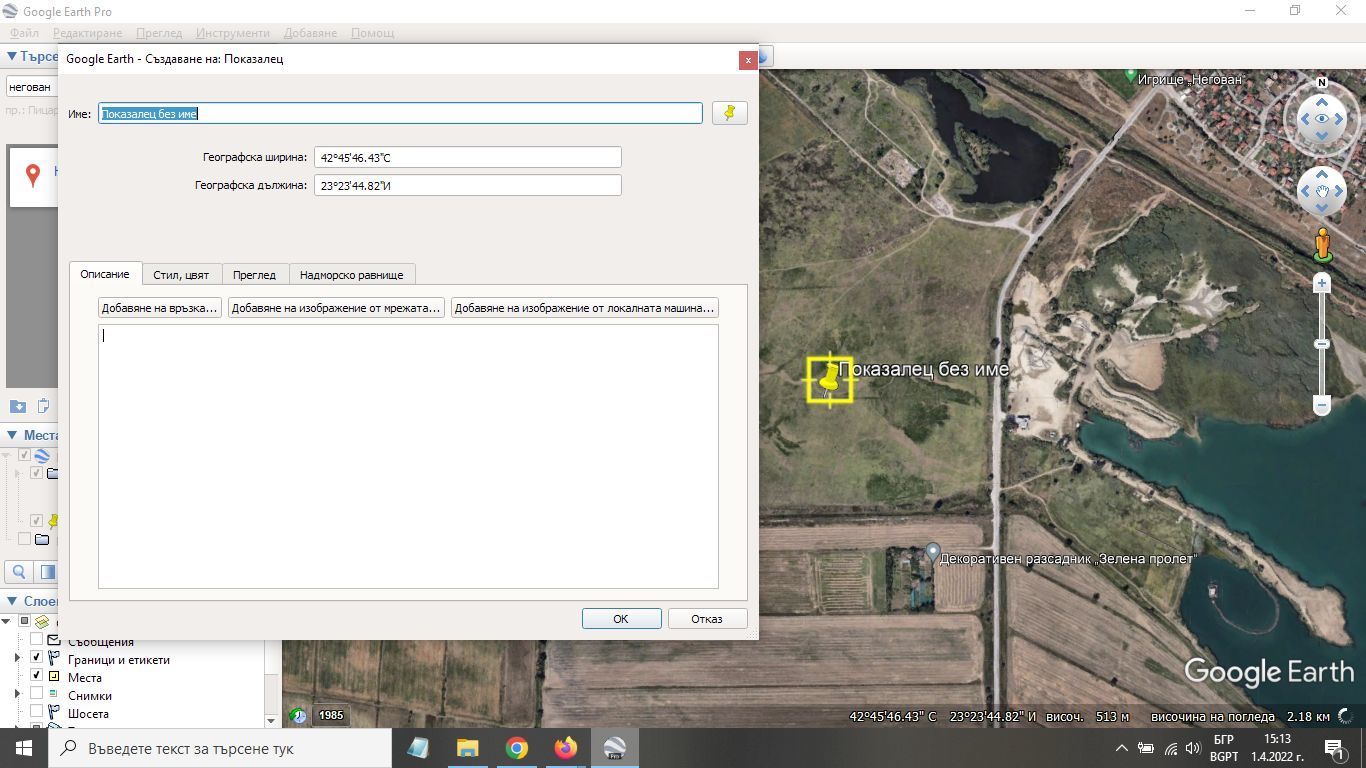Collapse the Слоеве panel
The image size is (1366, 768).
coord(12,602)
